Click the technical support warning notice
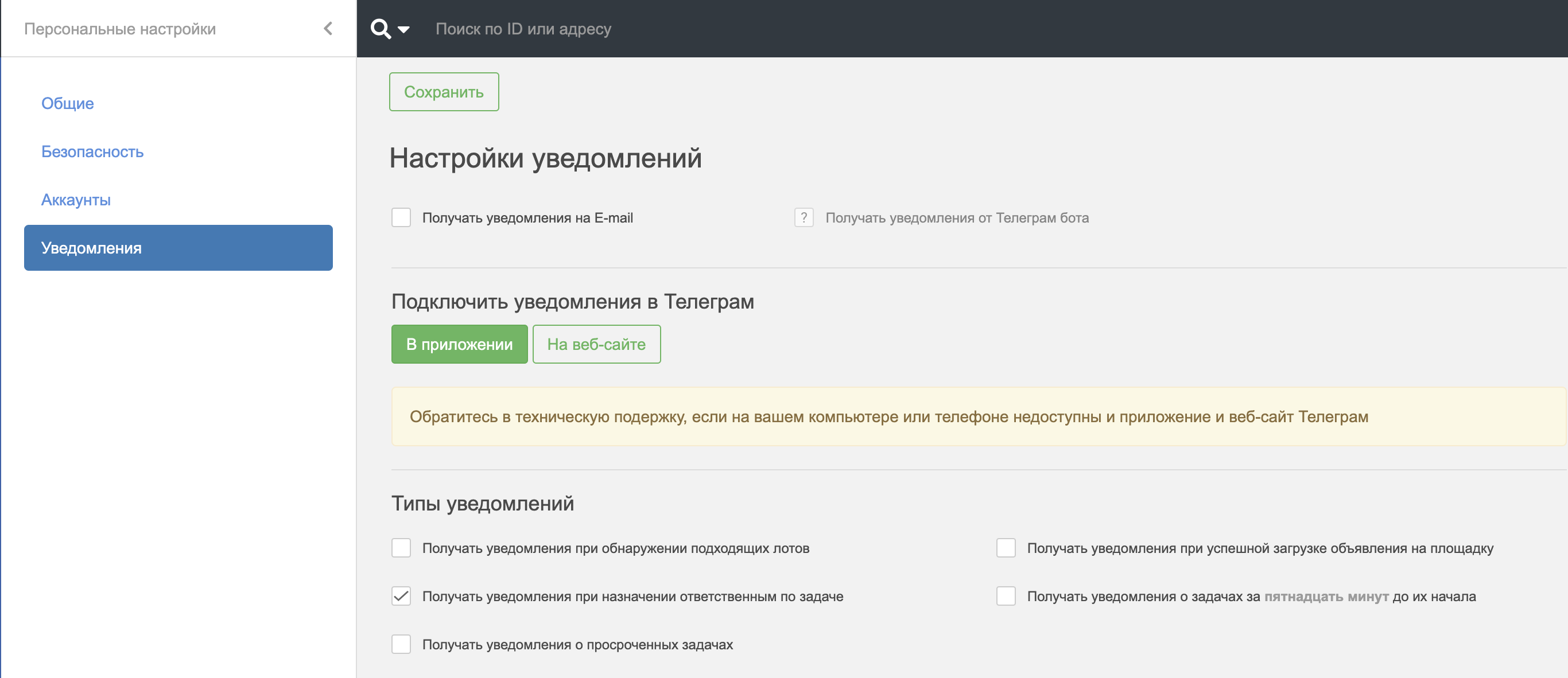The height and width of the screenshot is (678, 1568). pyautogui.click(x=978, y=416)
